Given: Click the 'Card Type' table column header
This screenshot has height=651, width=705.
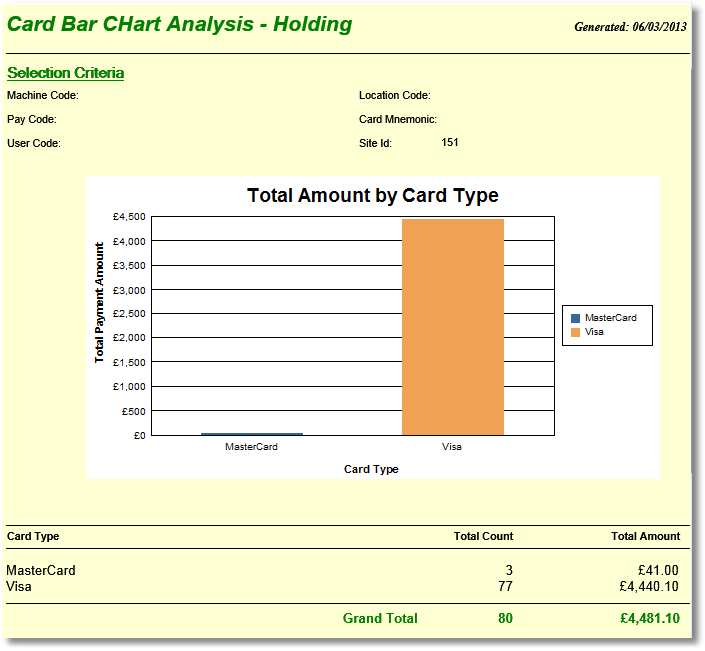Looking at the screenshot, I should tap(33, 537).
